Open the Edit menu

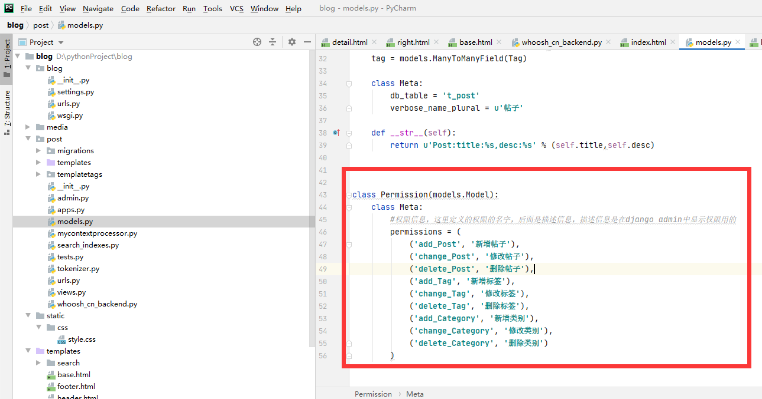coord(45,8)
